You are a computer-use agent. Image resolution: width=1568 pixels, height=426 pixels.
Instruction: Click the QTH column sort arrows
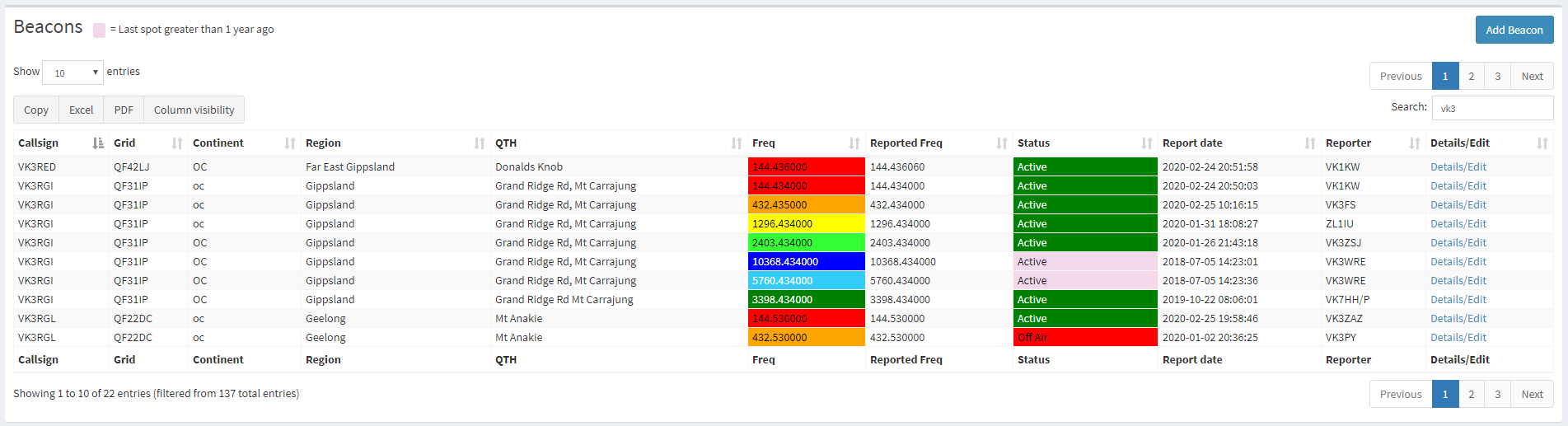tap(737, 143)
